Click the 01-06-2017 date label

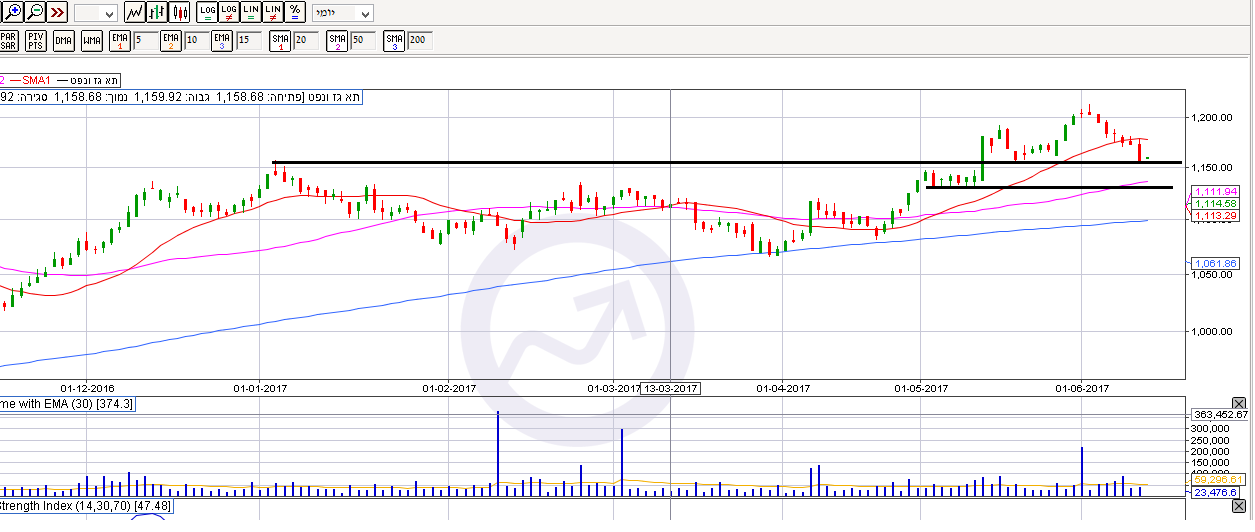[1083, 388]
